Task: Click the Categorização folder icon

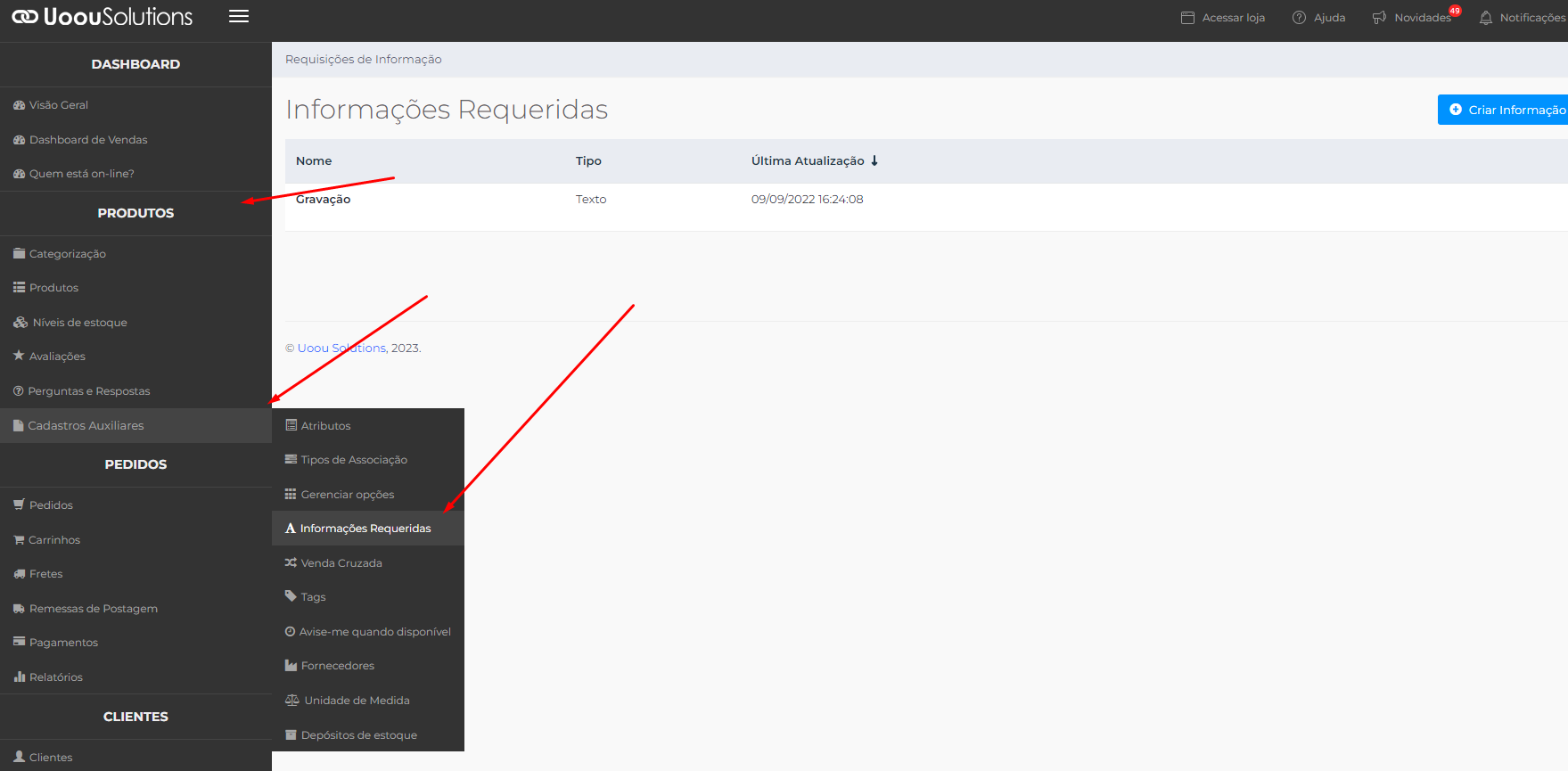Action: point(19,253)
